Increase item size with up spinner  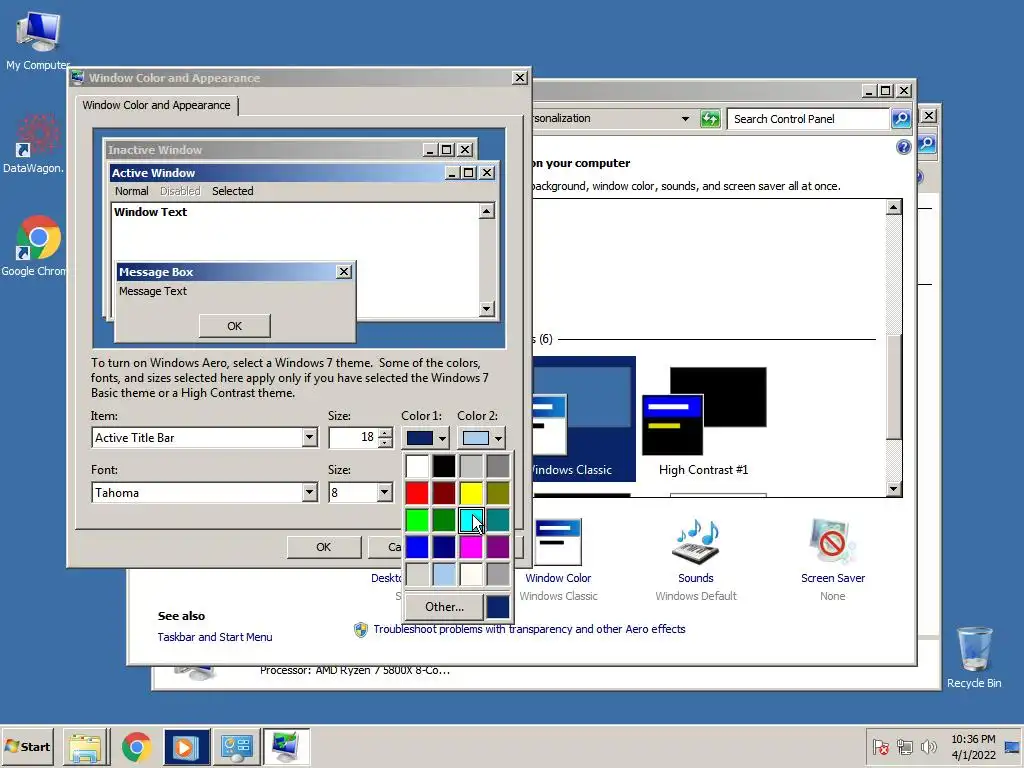[x=386, y=432]
